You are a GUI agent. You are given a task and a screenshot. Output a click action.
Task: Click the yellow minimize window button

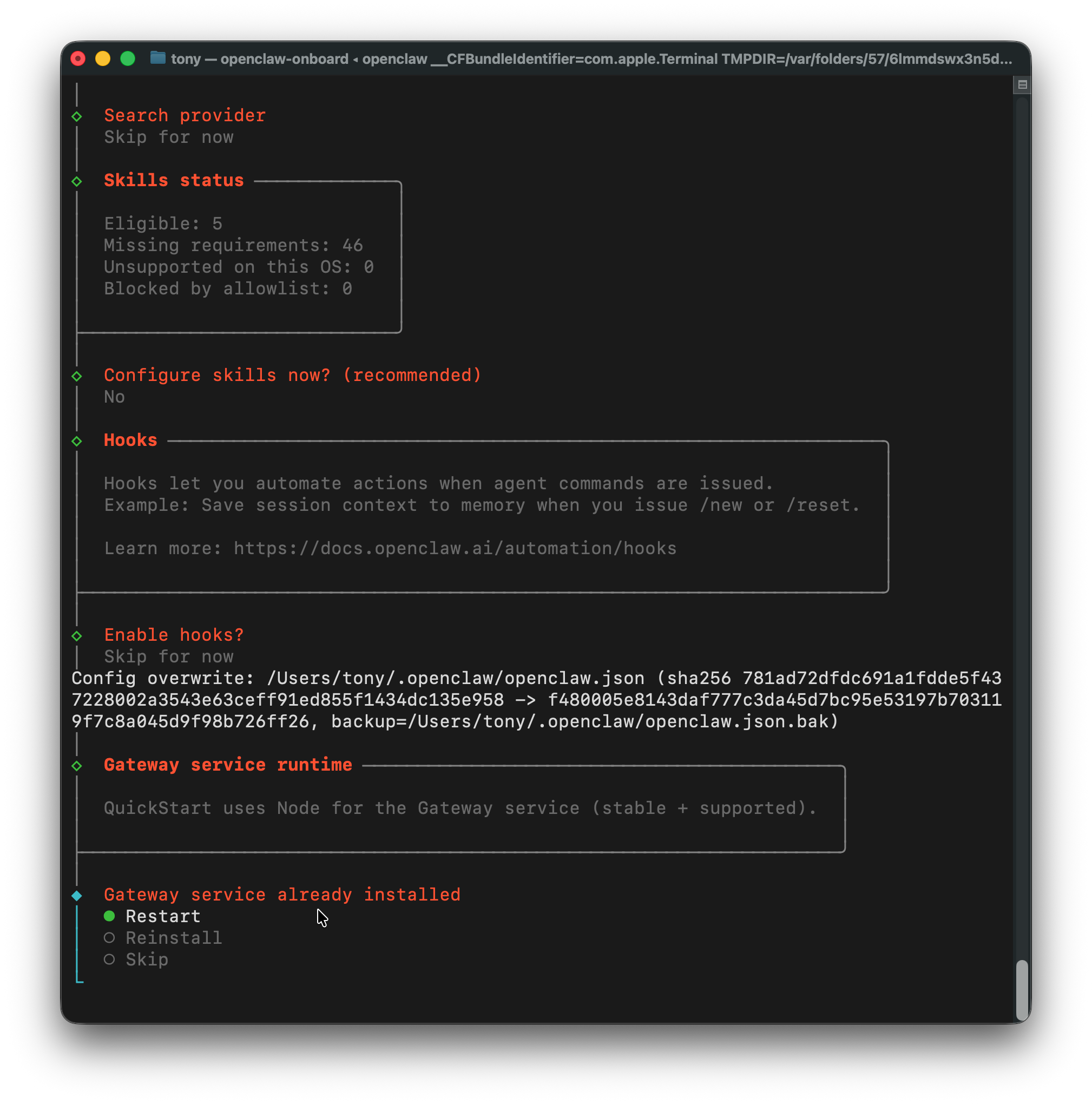[103, 59]
